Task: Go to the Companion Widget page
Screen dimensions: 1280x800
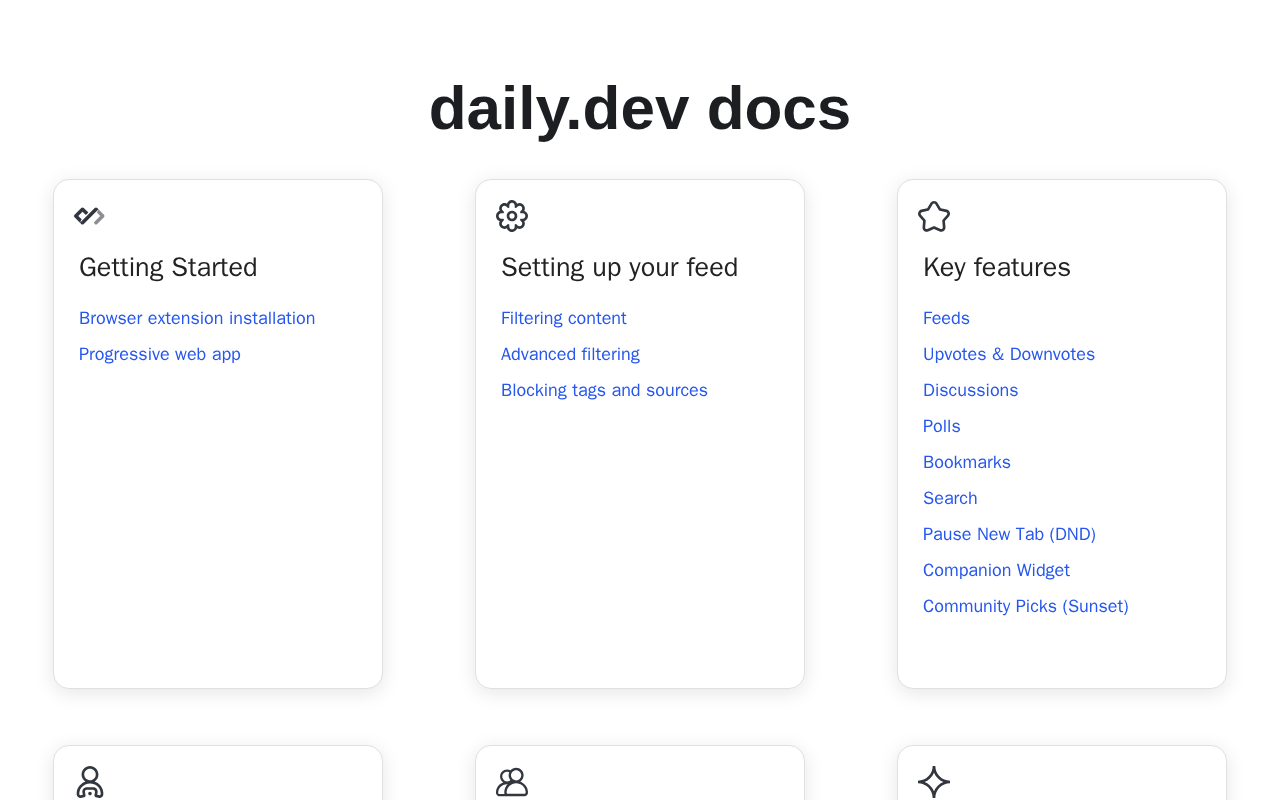Action: 996,570
